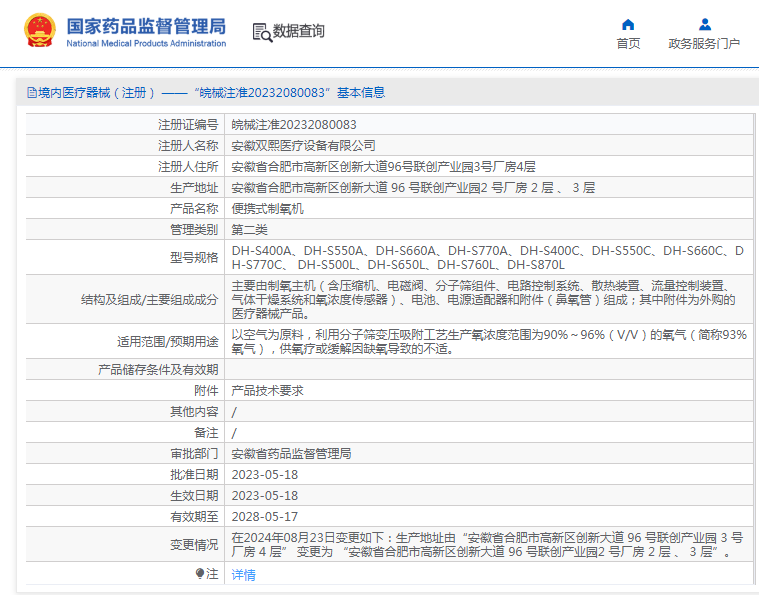
Task: Open the 首页 navigation item
Action: [628, 43]
